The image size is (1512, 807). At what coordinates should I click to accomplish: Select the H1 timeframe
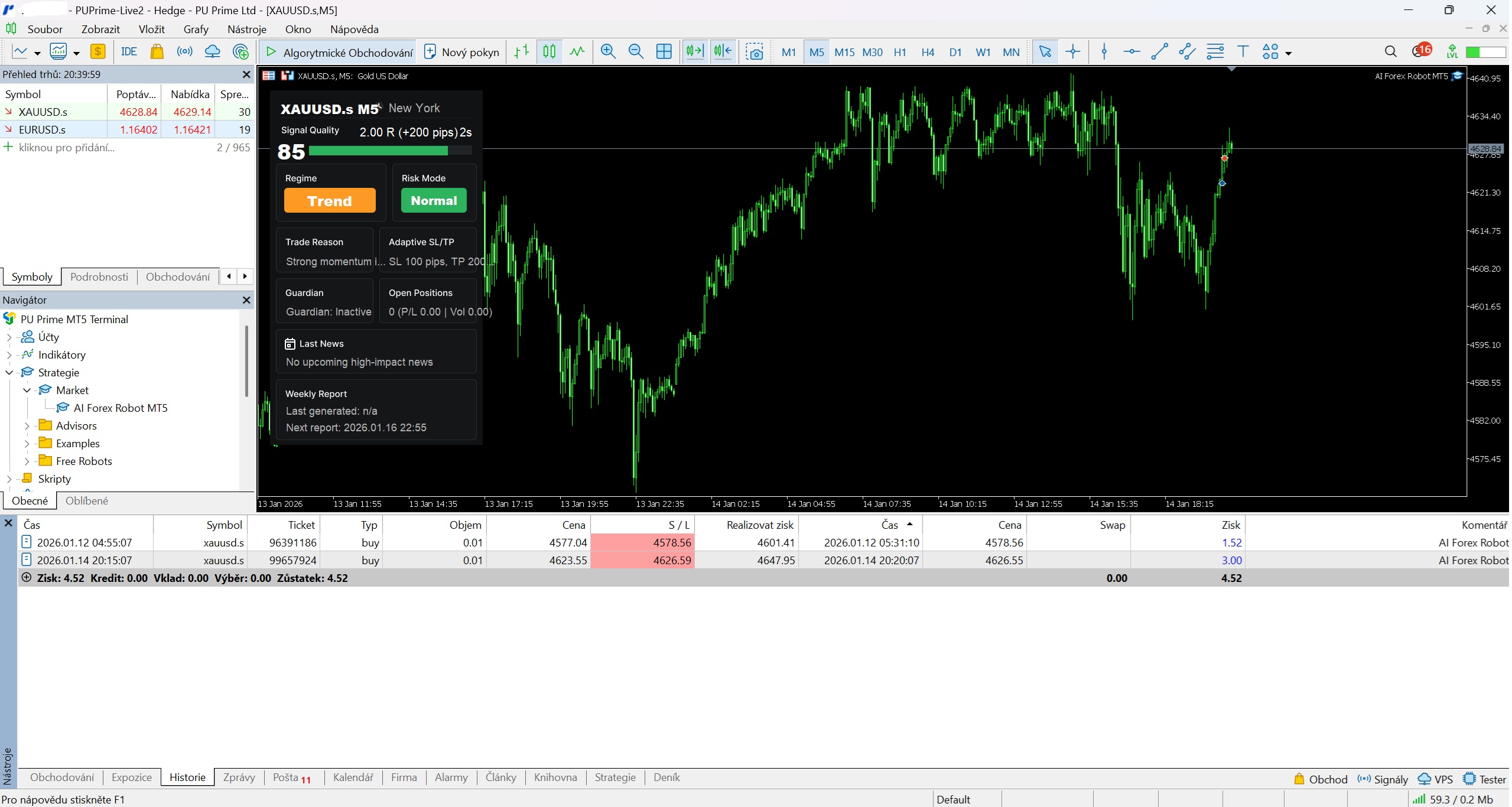pyautogui.click(x=900, y=52)
